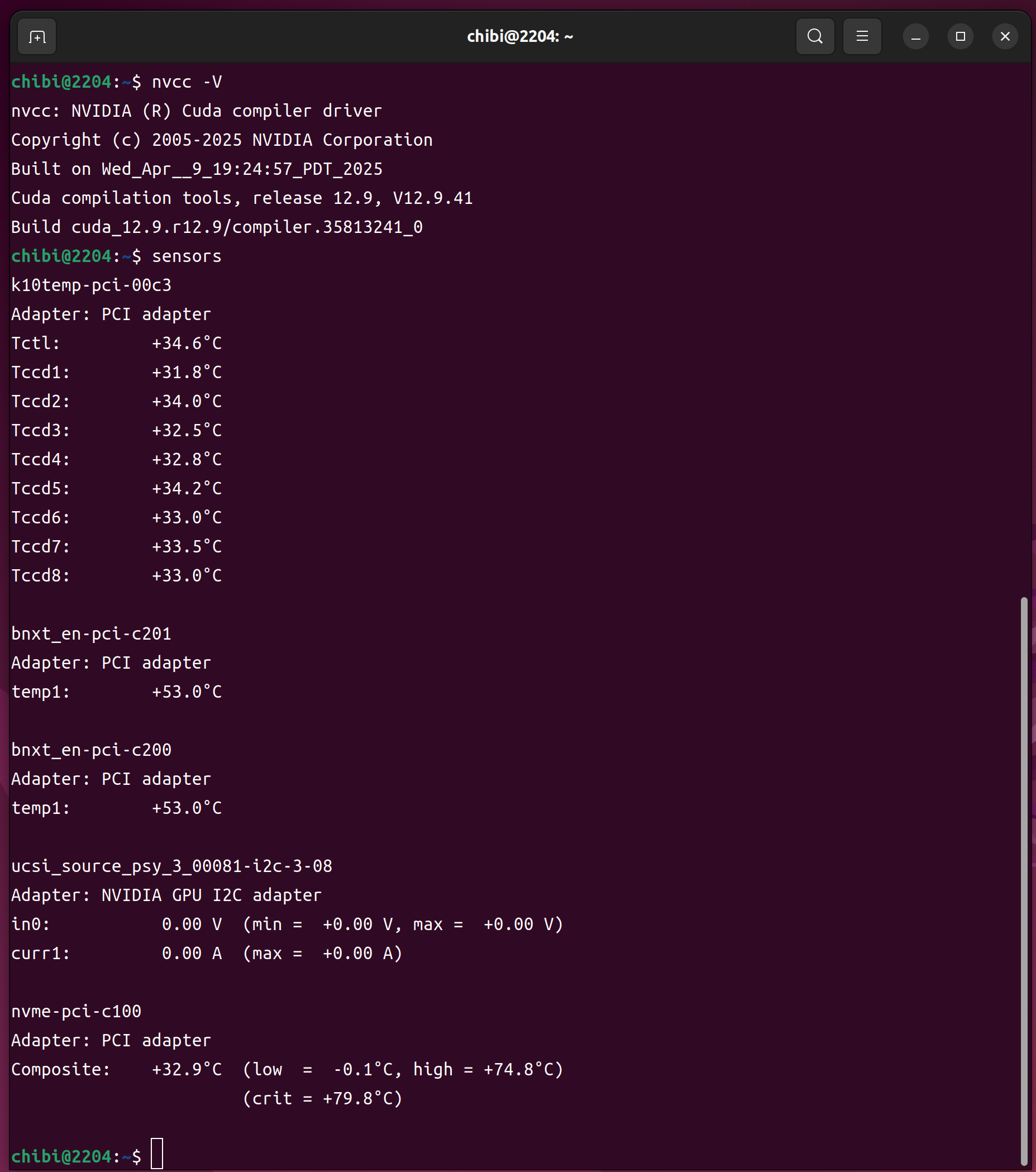1036x1172 pixels.
Task: Click the Tctl temperature value +34.6°C
Action: pyautogui.click(x=187, y=344)
